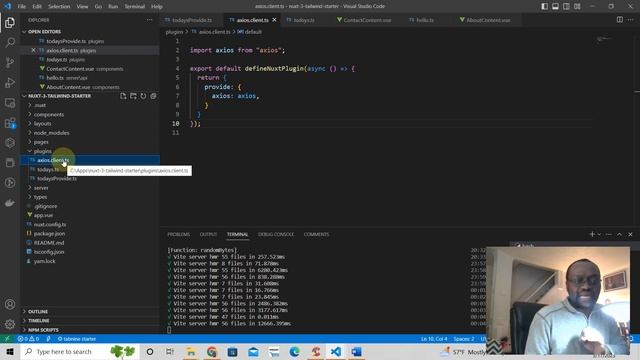Open the Remote Explorer view
Image resolution: width=640 pixels, height=360 pixels.
[x=10, y=102]
